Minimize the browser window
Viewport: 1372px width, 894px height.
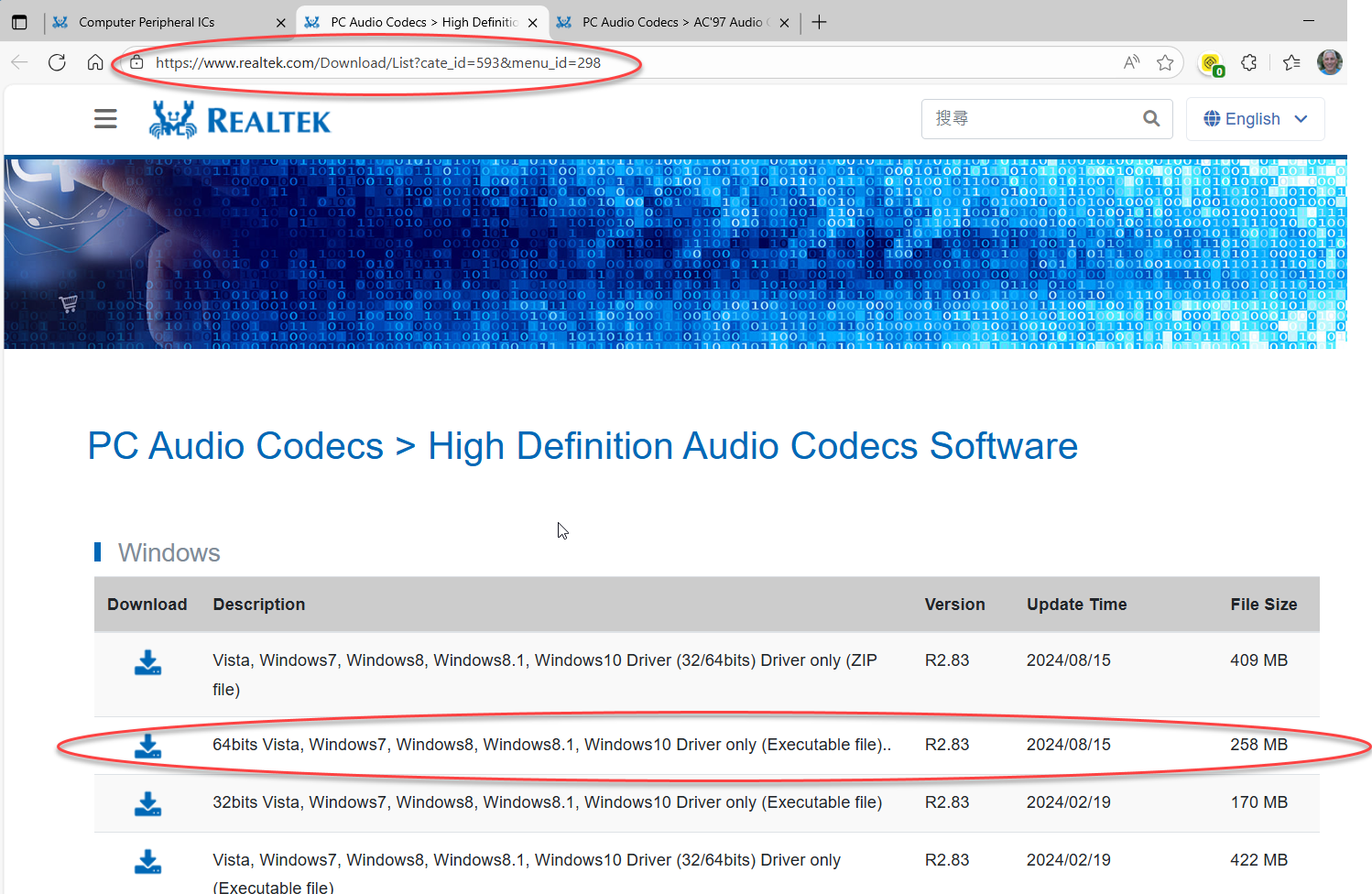tap(1309, 20)
